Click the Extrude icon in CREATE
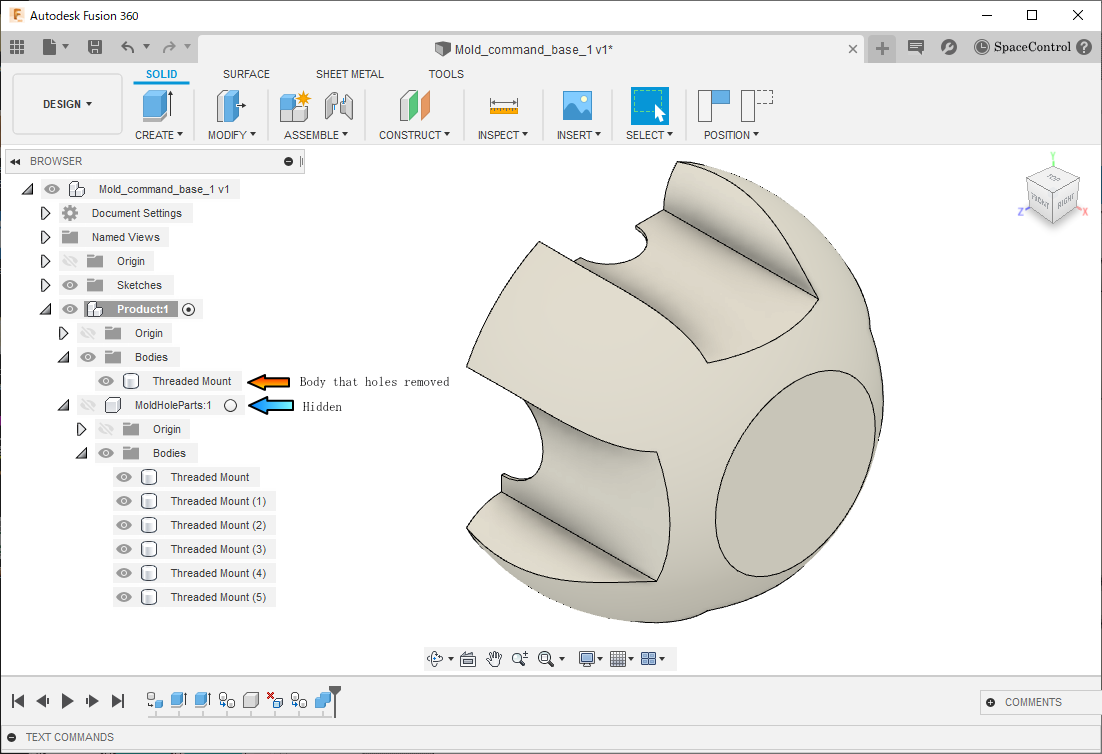This screenshot has width=1102, height=754. 158,105
